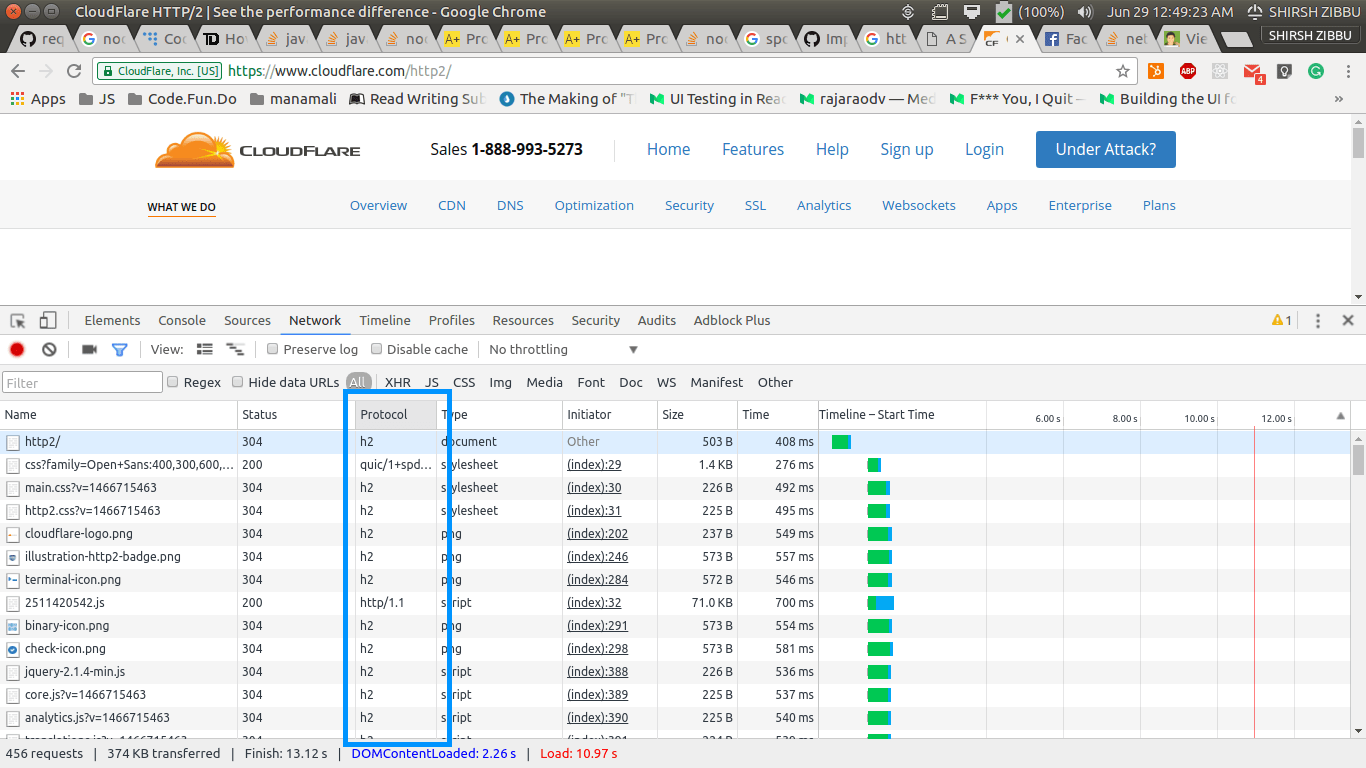Bookmark this page with the star icon
The image size is (1366, 768).
[1123, 71]
